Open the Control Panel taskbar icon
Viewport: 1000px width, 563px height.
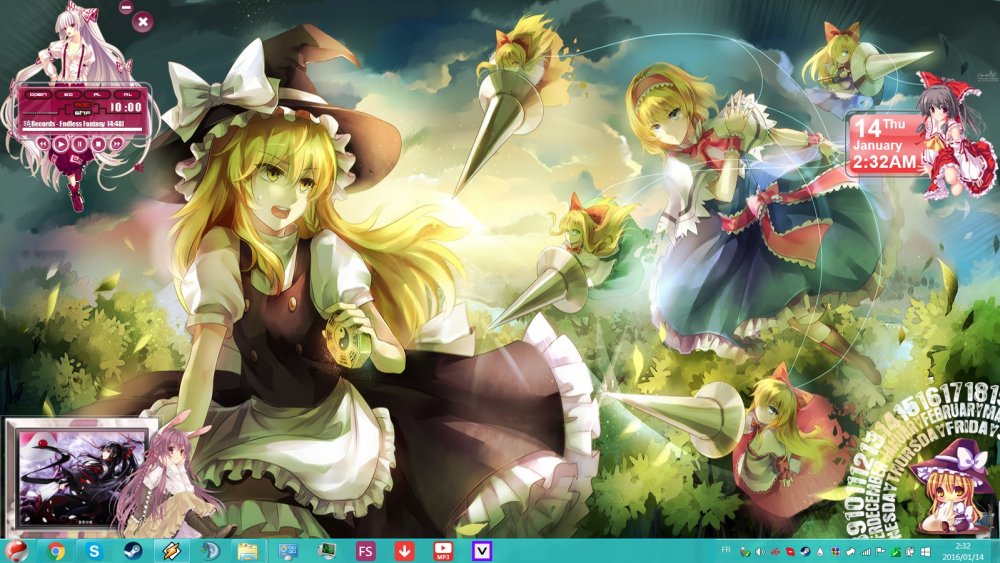tap(287, 551)
